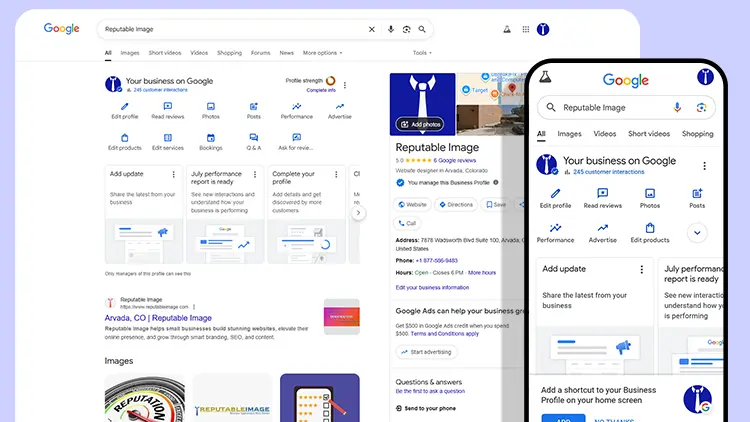The image size is (750, 422).
Task: Click Be the first to ask a question
Action: tap(430, 391)
